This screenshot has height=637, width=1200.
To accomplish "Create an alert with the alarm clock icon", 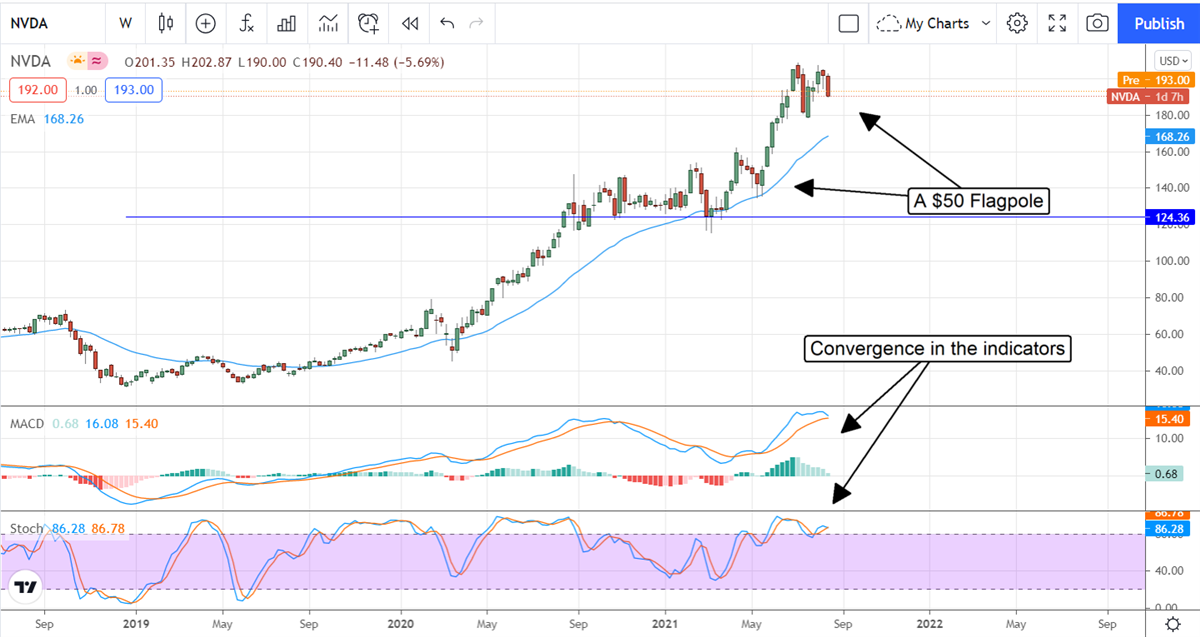I will pos(370,23).
